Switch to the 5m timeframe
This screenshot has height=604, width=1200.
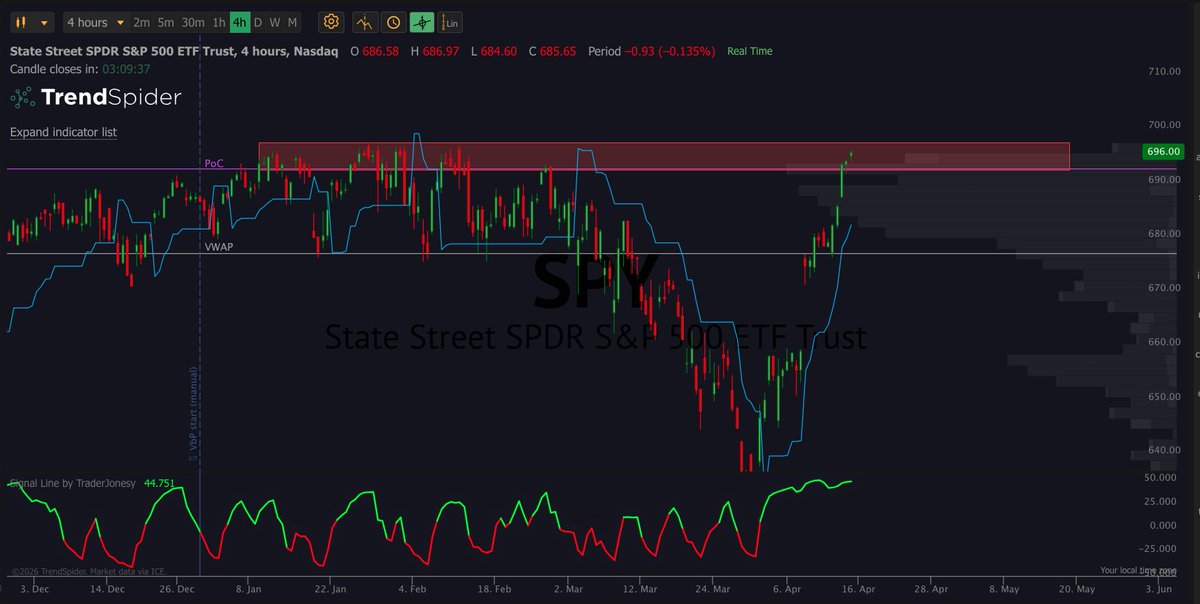(165, 22)
